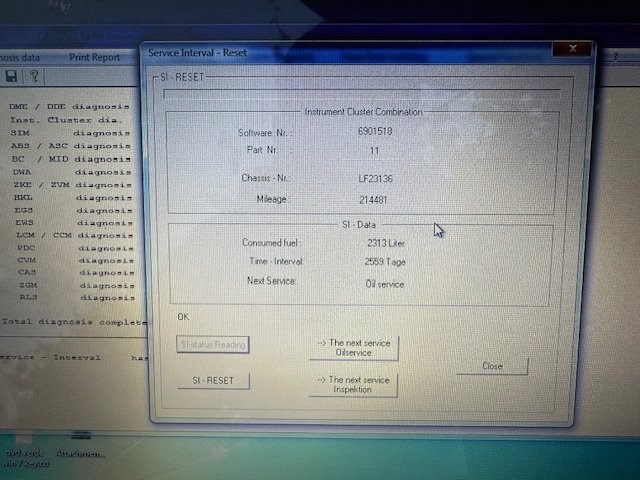Screen dimensions: 640x480
Task: Set next service to Oilservice
Action: click(353, 348)
